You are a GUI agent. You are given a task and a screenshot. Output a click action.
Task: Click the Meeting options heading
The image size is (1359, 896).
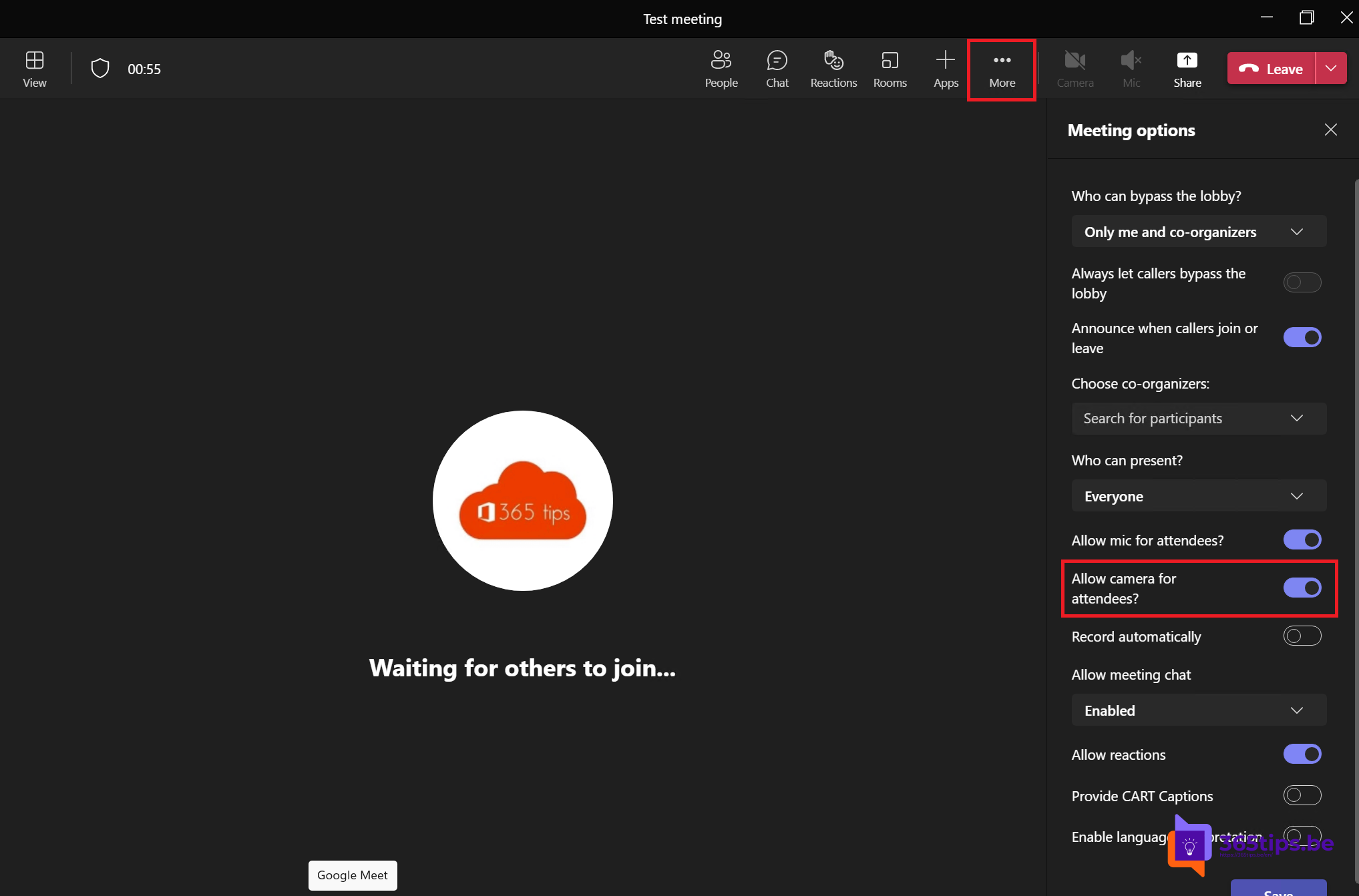[x=1131, y=130]
